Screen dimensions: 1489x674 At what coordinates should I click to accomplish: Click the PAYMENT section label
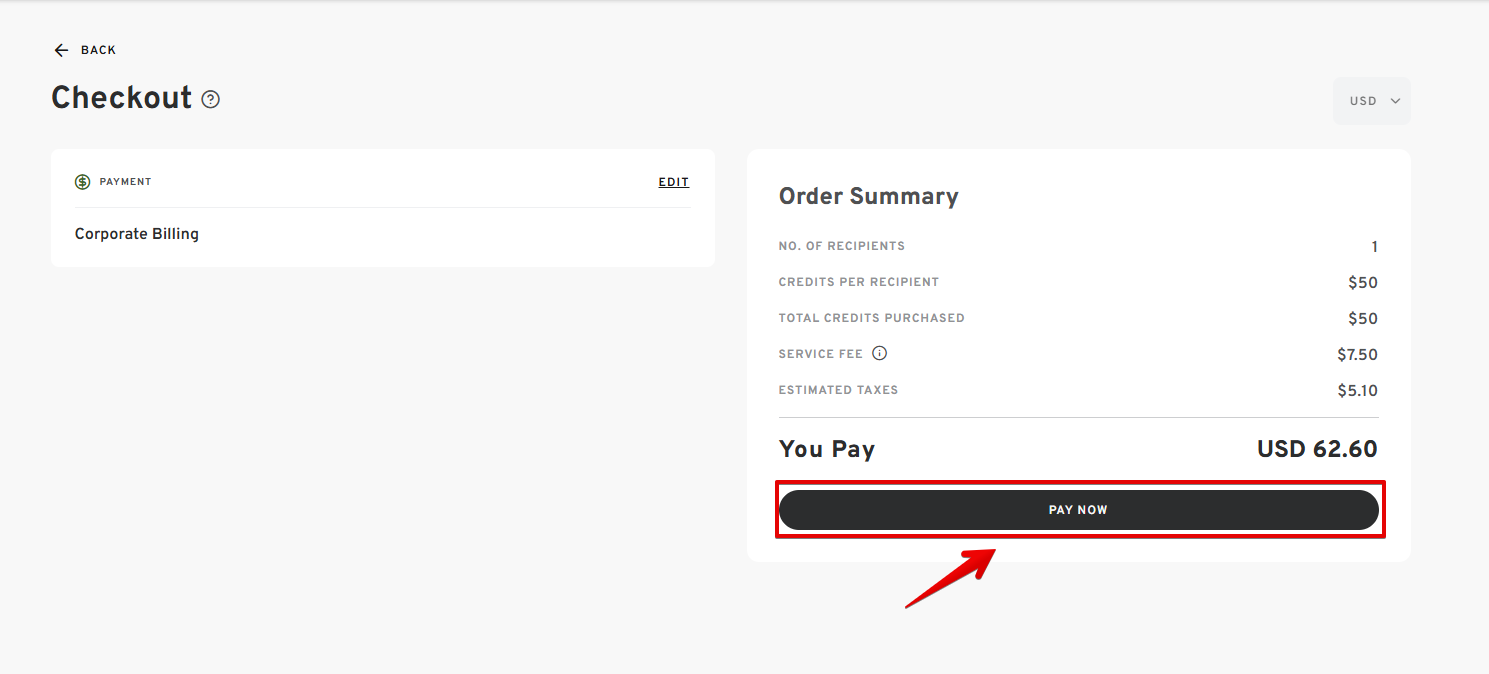pos(126,182)
